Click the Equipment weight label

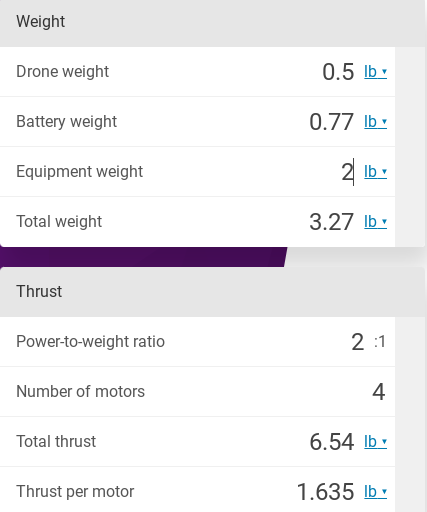point(80,172)
